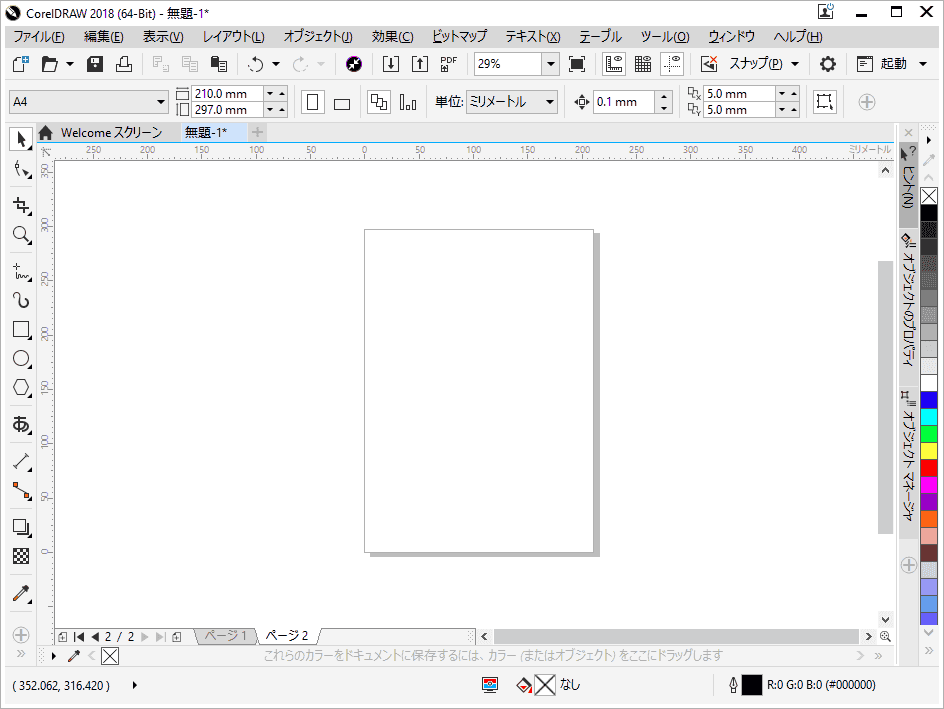Set page orientation to portrait
This screenshot has width=944, height=709.
click(312, 102)
